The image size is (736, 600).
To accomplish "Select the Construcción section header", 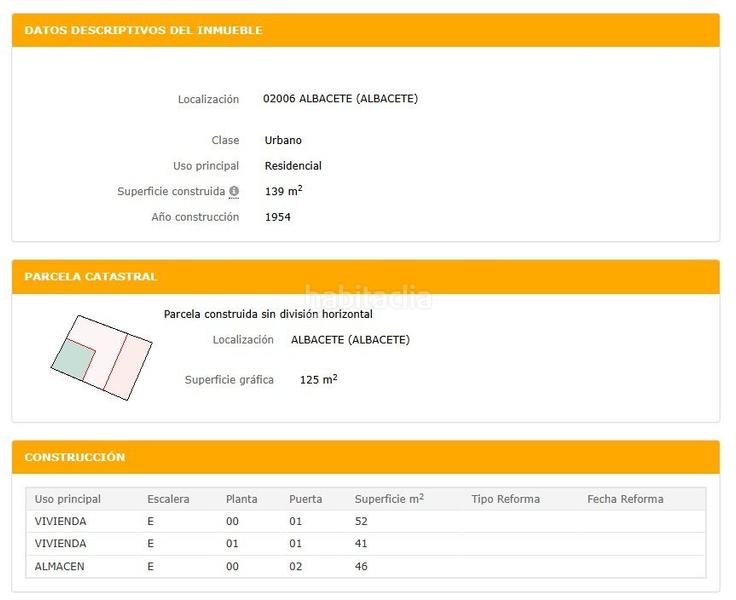I will [75, 457].
